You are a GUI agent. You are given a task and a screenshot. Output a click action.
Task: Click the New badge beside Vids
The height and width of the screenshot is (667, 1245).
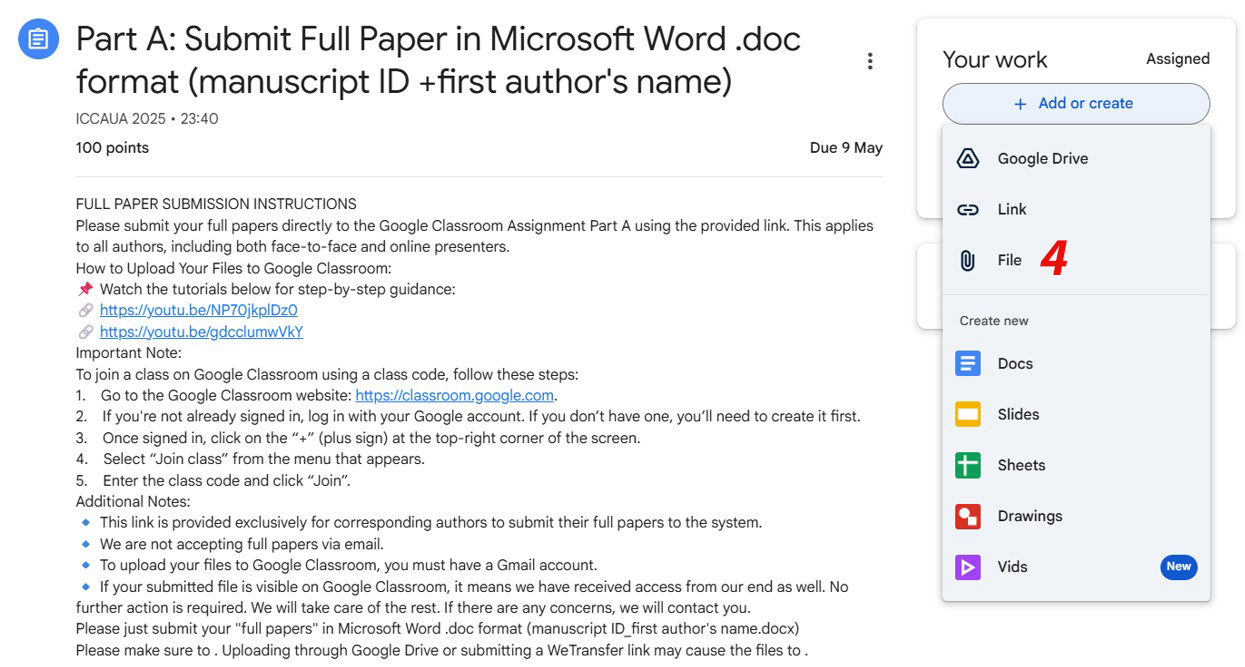[x=1178, y=567]
